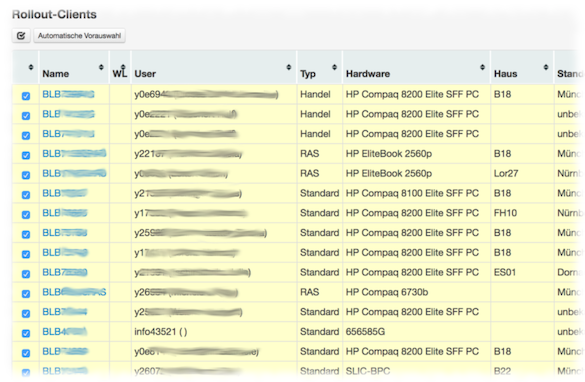
Task: Click the Typ column sort arrows
Action: (334, 67)
